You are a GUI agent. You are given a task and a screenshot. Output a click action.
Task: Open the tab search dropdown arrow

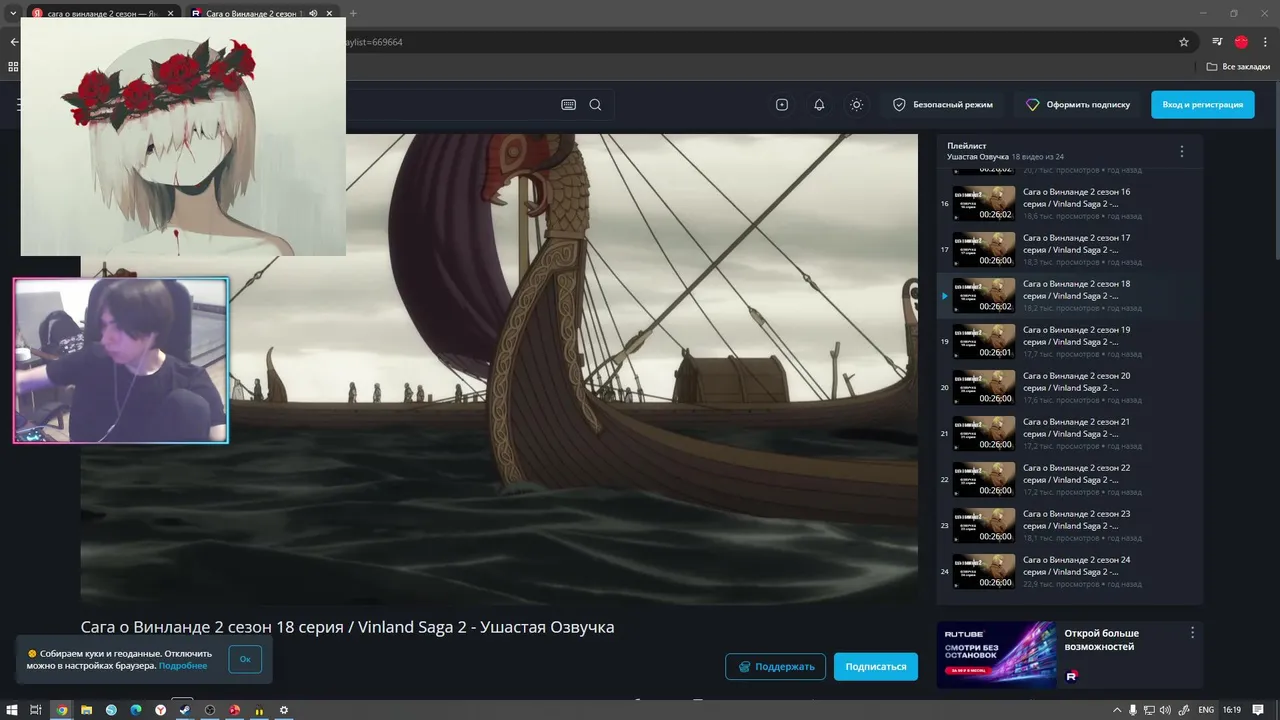tap(13, 13)
